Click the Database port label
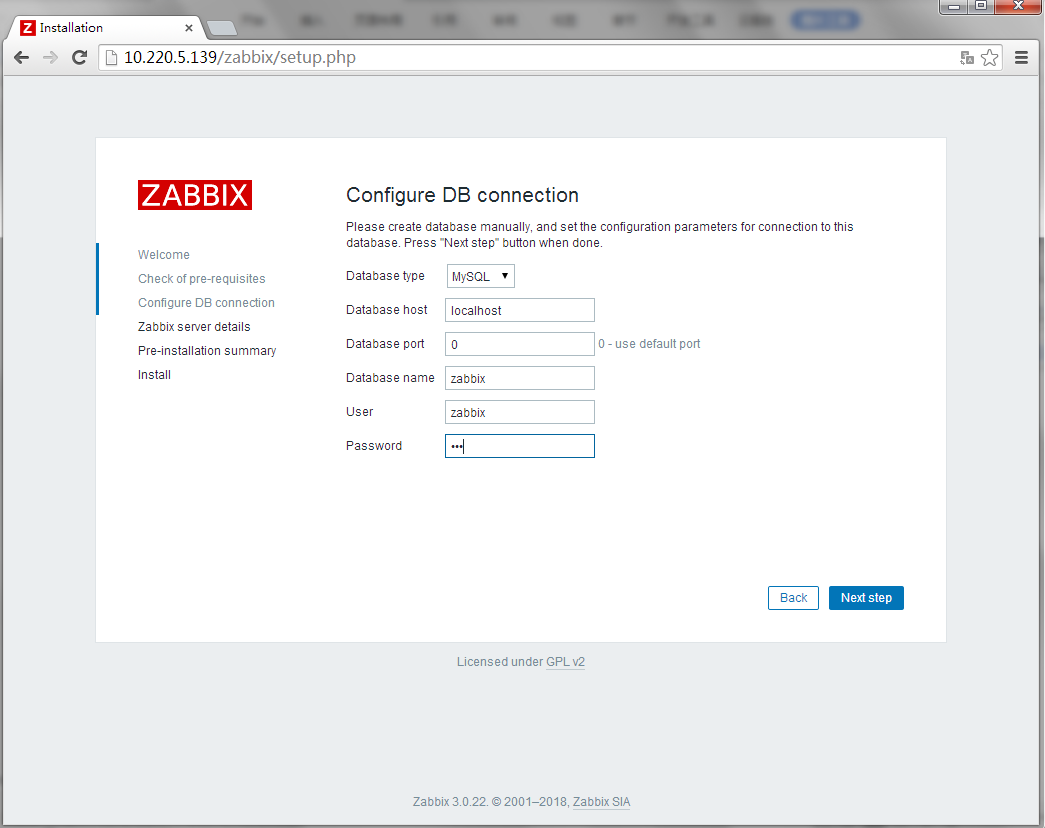1045x828 pixels. 385,344
